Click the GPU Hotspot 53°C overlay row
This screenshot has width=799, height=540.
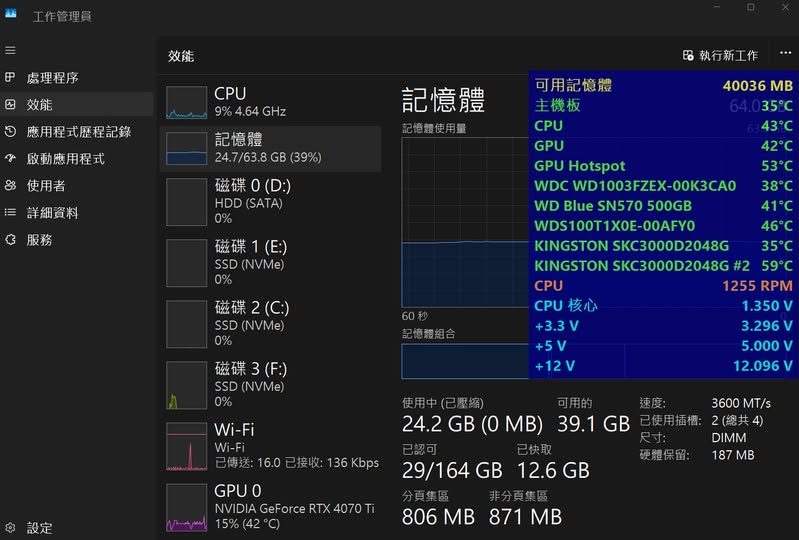point(663,166)
